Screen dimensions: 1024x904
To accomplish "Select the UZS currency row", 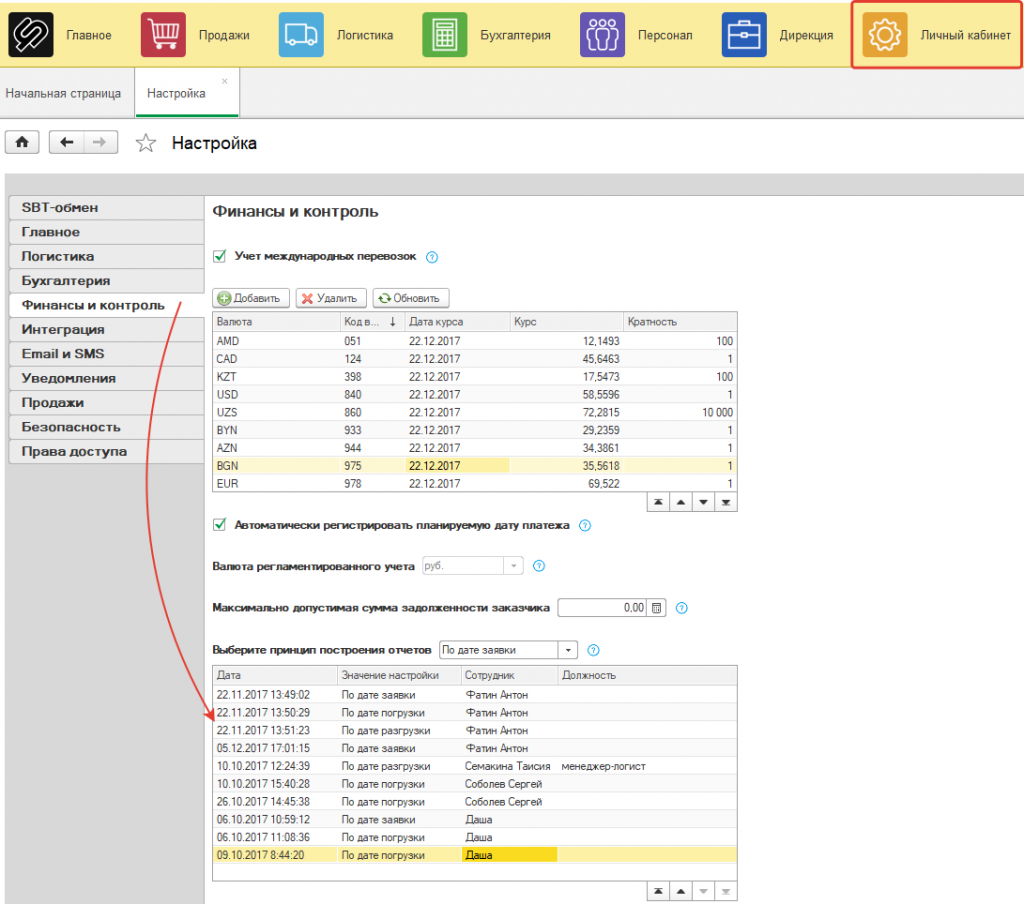I will pyautogui.click(x=475, y=412).
